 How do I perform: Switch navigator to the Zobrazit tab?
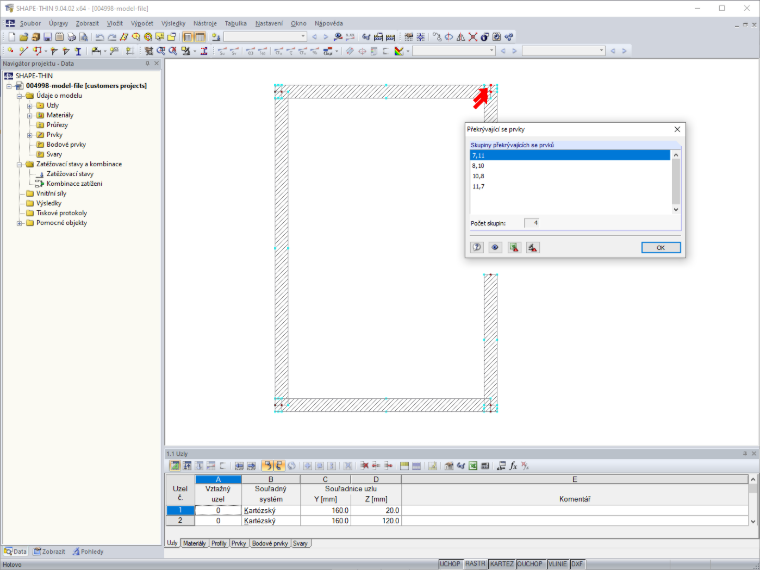[x=49, y=552]
